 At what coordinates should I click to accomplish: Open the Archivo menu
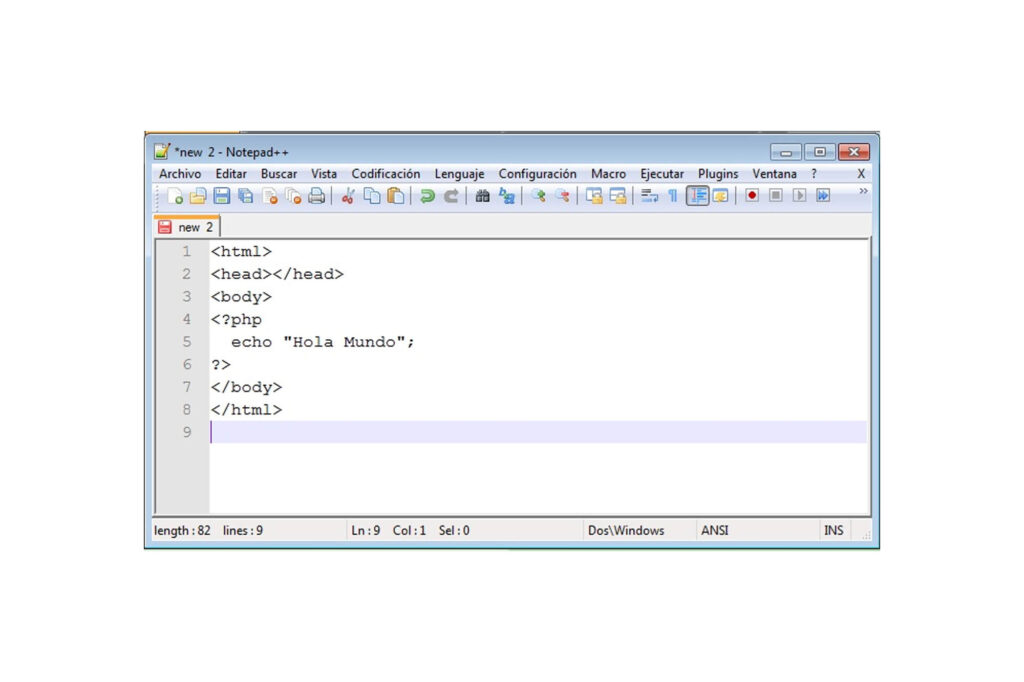(180, 174)
